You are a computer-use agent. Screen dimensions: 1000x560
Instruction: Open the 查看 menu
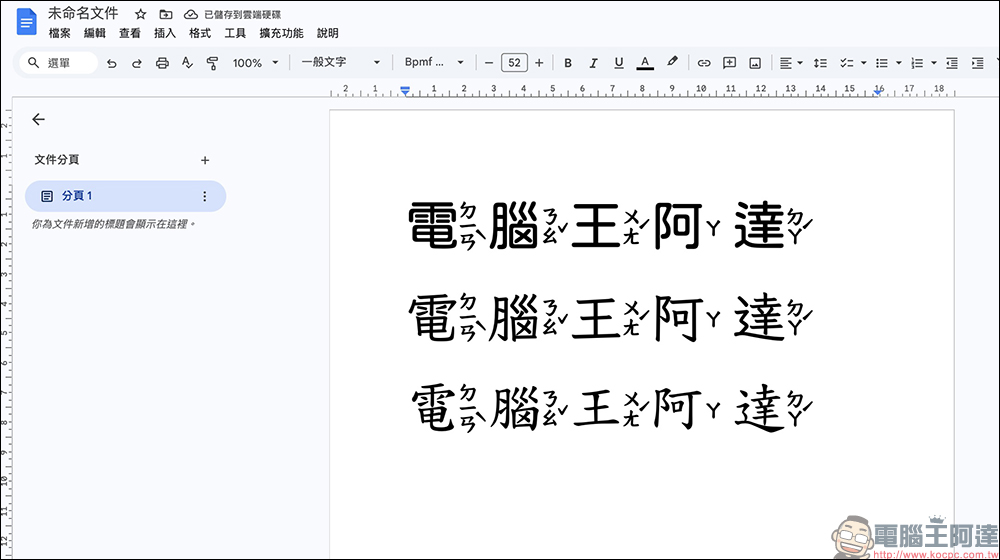tap(129, 33)
